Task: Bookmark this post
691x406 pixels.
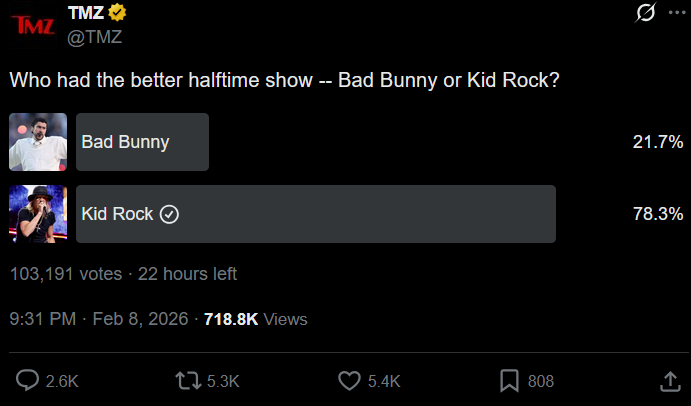Action: [509, 381]
